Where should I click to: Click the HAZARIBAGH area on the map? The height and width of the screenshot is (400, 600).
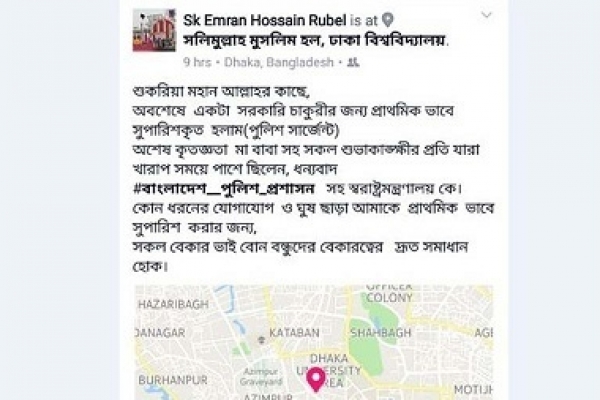point(173,305)
